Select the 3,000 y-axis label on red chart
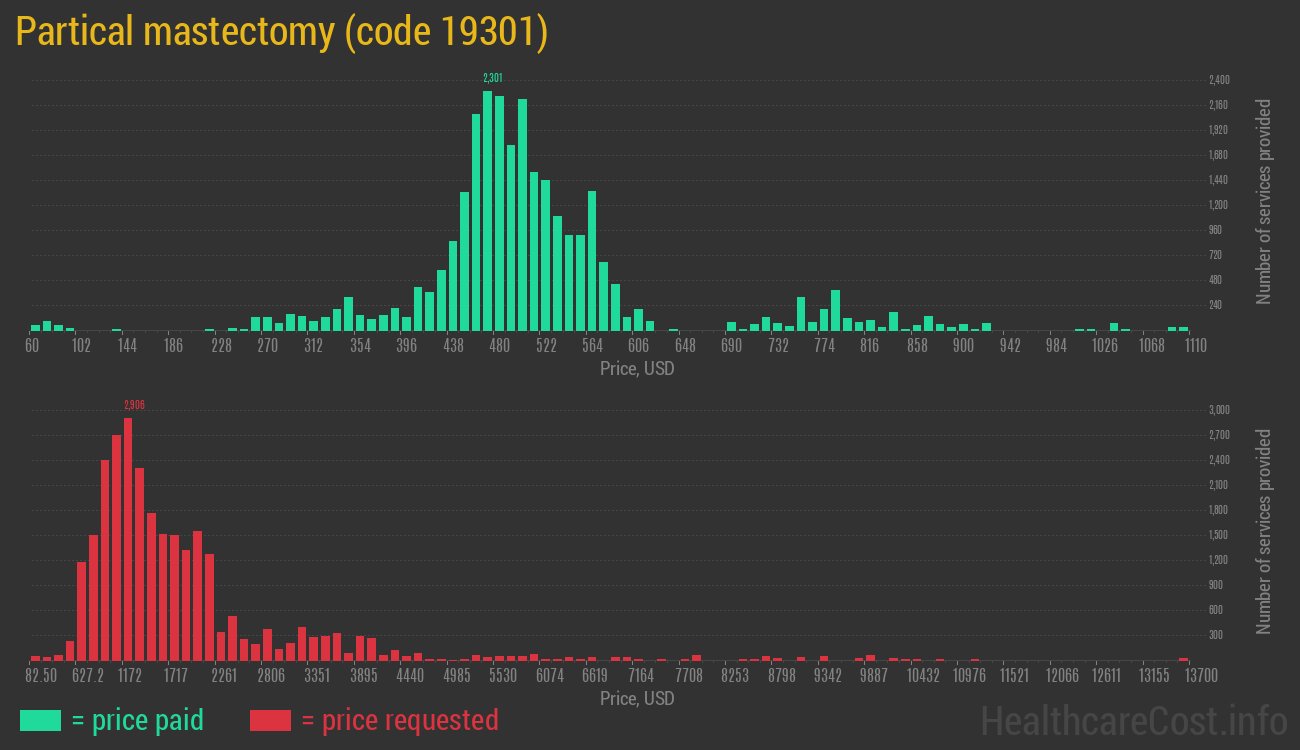The width and height of the screenshot is (1300, 750). click(1219, 410)
